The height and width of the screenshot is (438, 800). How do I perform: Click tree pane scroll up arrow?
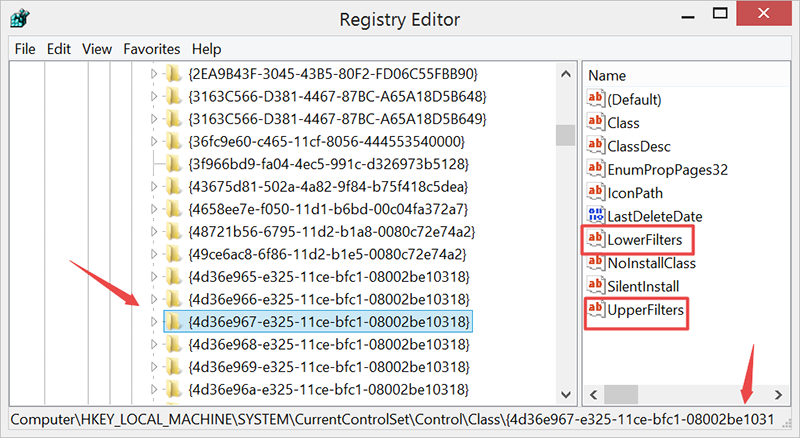(565, 74)
